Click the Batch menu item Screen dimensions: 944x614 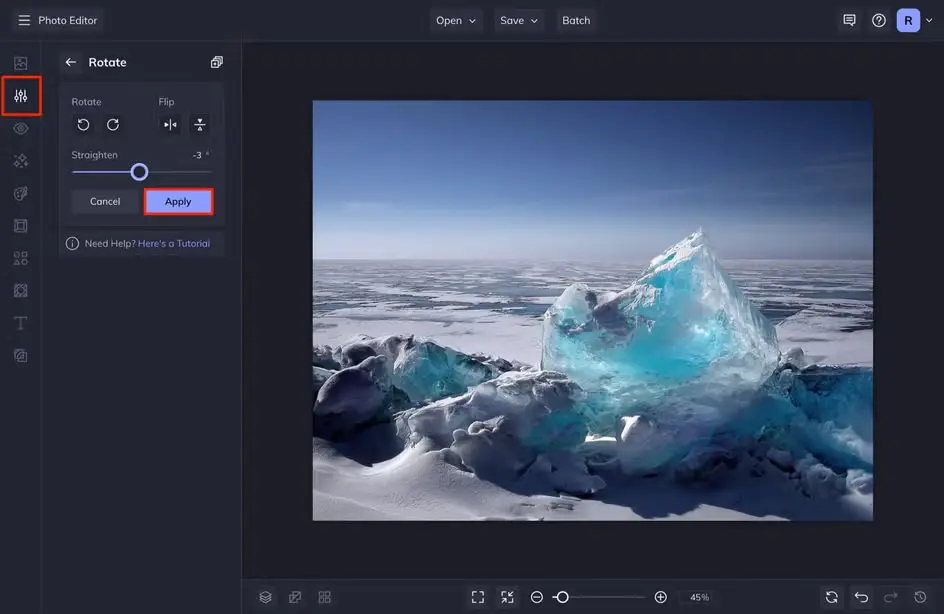576,20
